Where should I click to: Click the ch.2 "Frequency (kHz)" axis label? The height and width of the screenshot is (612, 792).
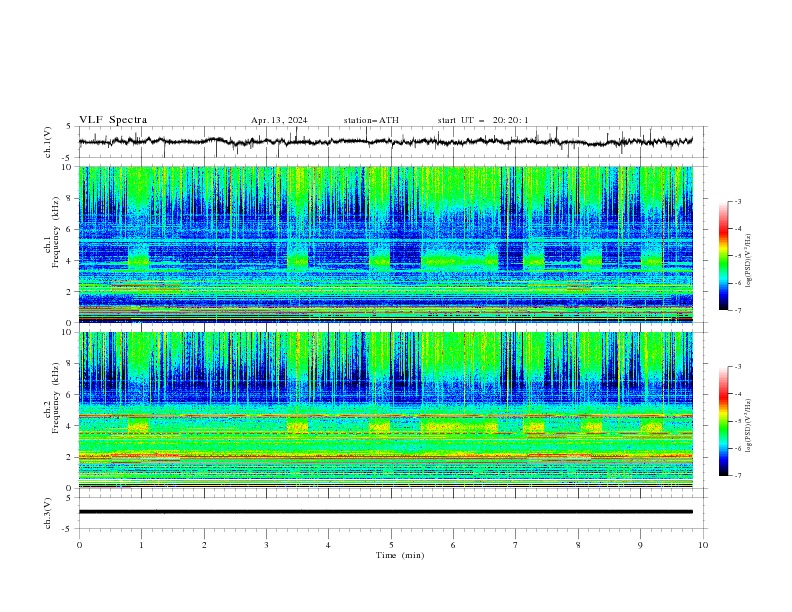click(56, 398)
